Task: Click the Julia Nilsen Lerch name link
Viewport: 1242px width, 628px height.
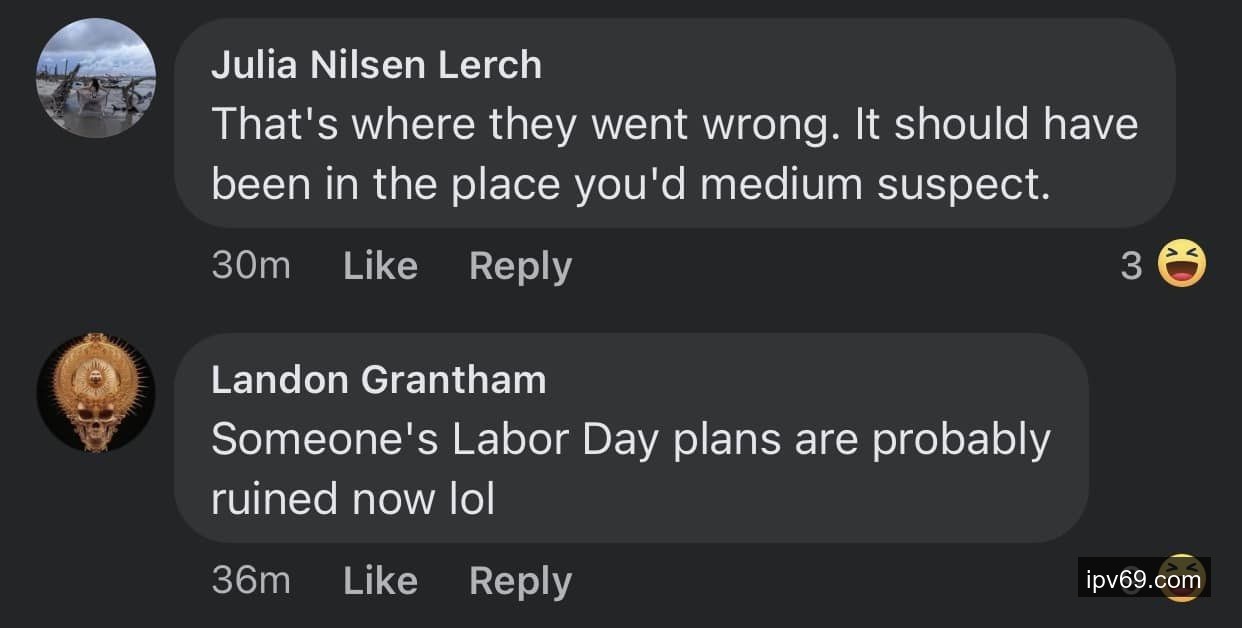Action: 376,66
